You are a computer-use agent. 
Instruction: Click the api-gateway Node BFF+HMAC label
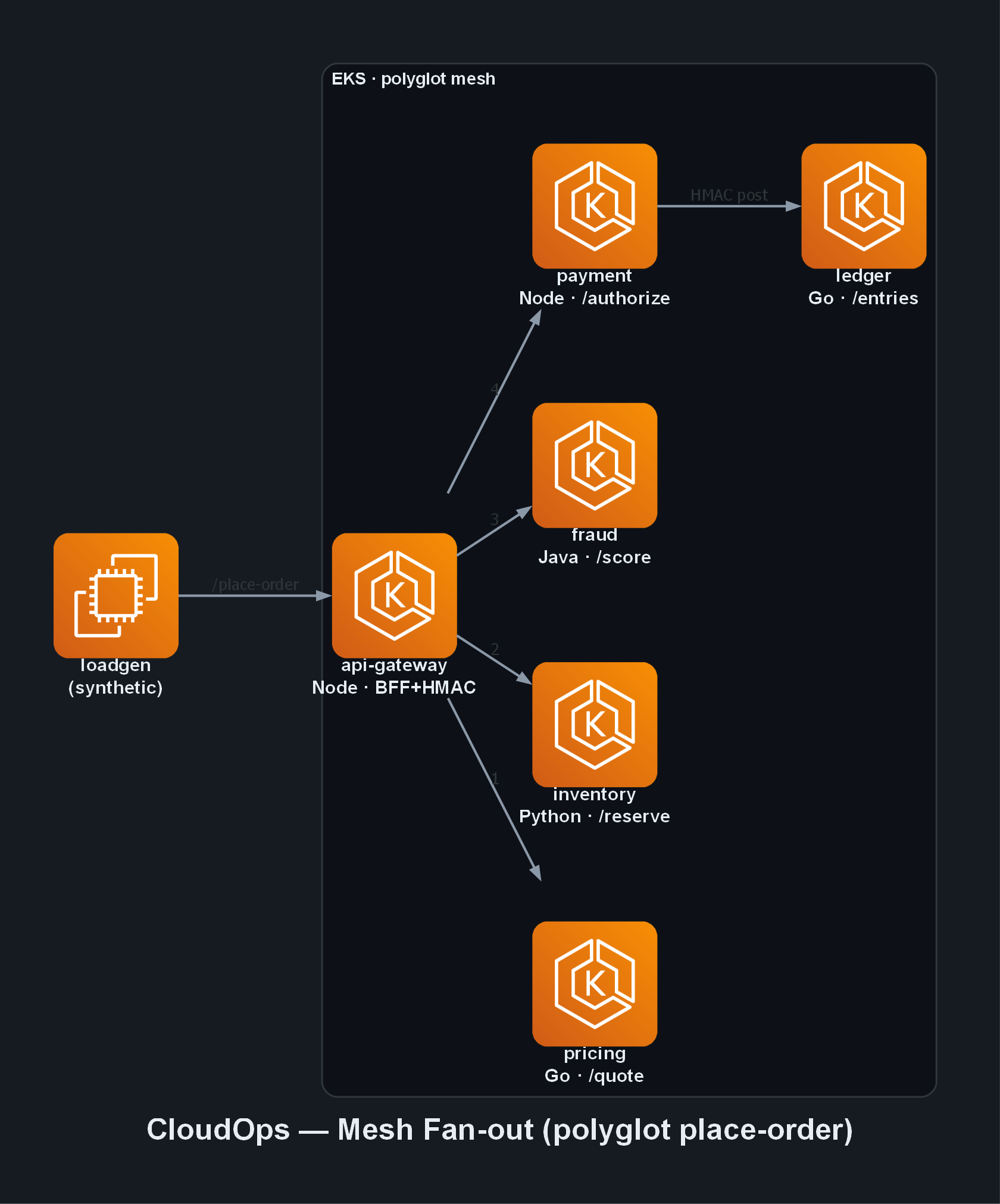[x=394, y=676]
